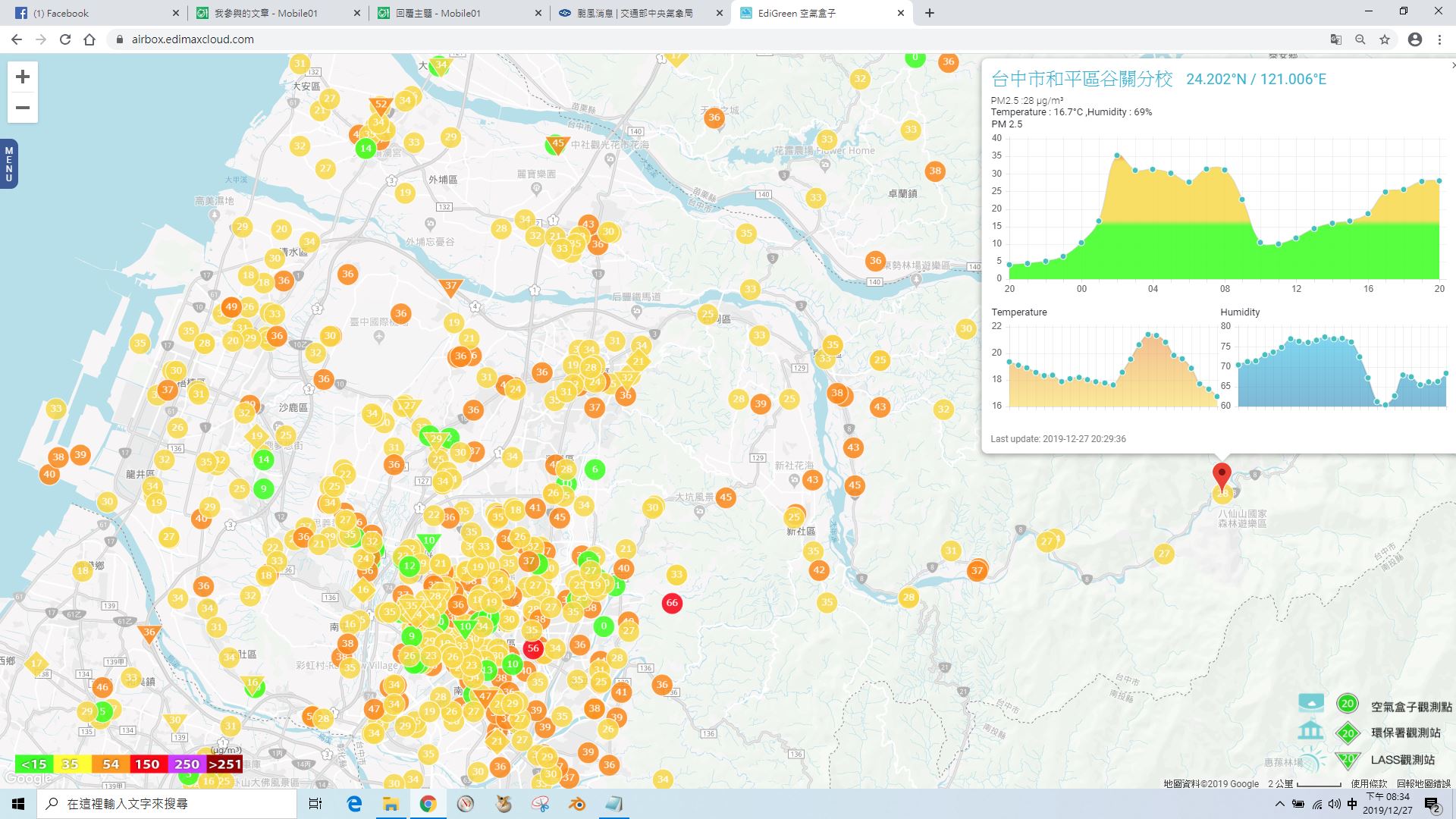Switch to the 颱風消息 weather bureau tab
1456x819 pixels.
(x=641, y=13)
